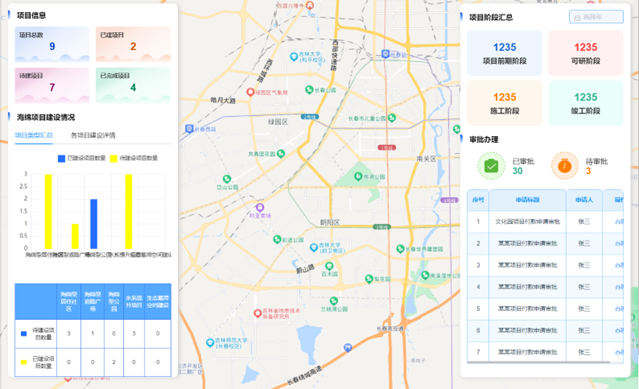The image size is (639, 389).
Task: Click the orange pending-approval timer icon
Action: [x=564, y=166]
